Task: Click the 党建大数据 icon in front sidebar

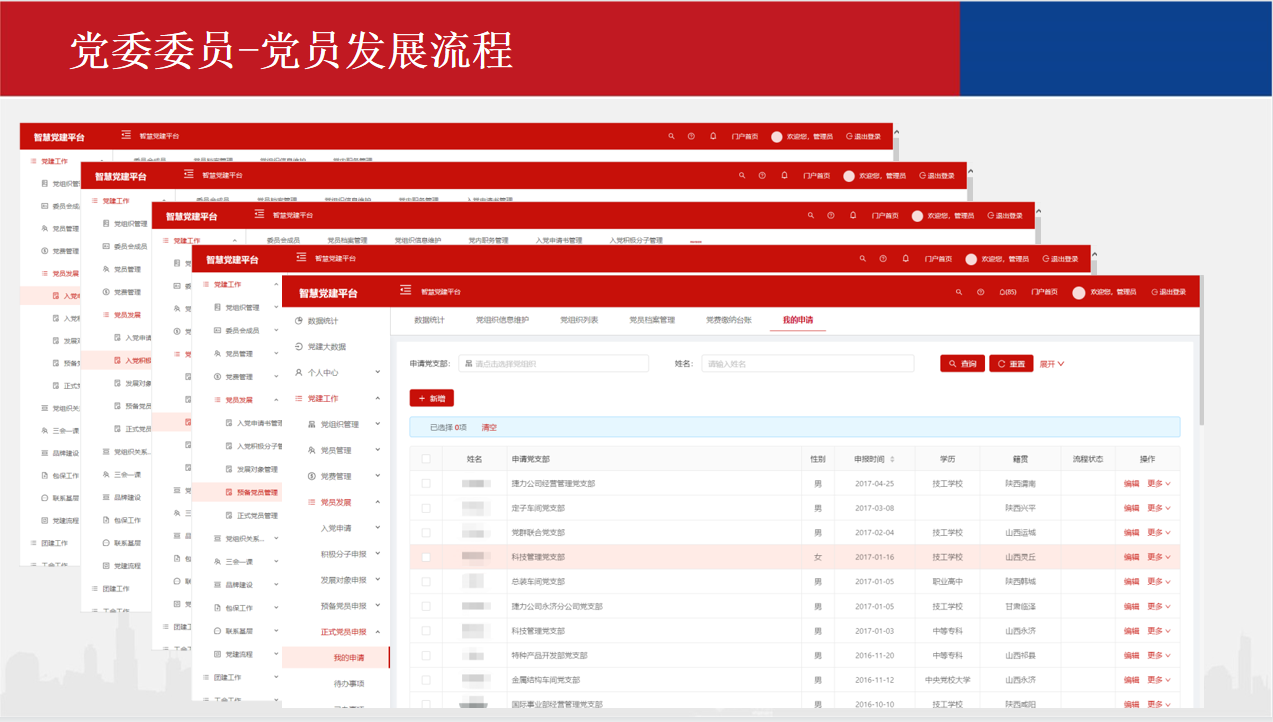Action: click(x=299, y=346)
